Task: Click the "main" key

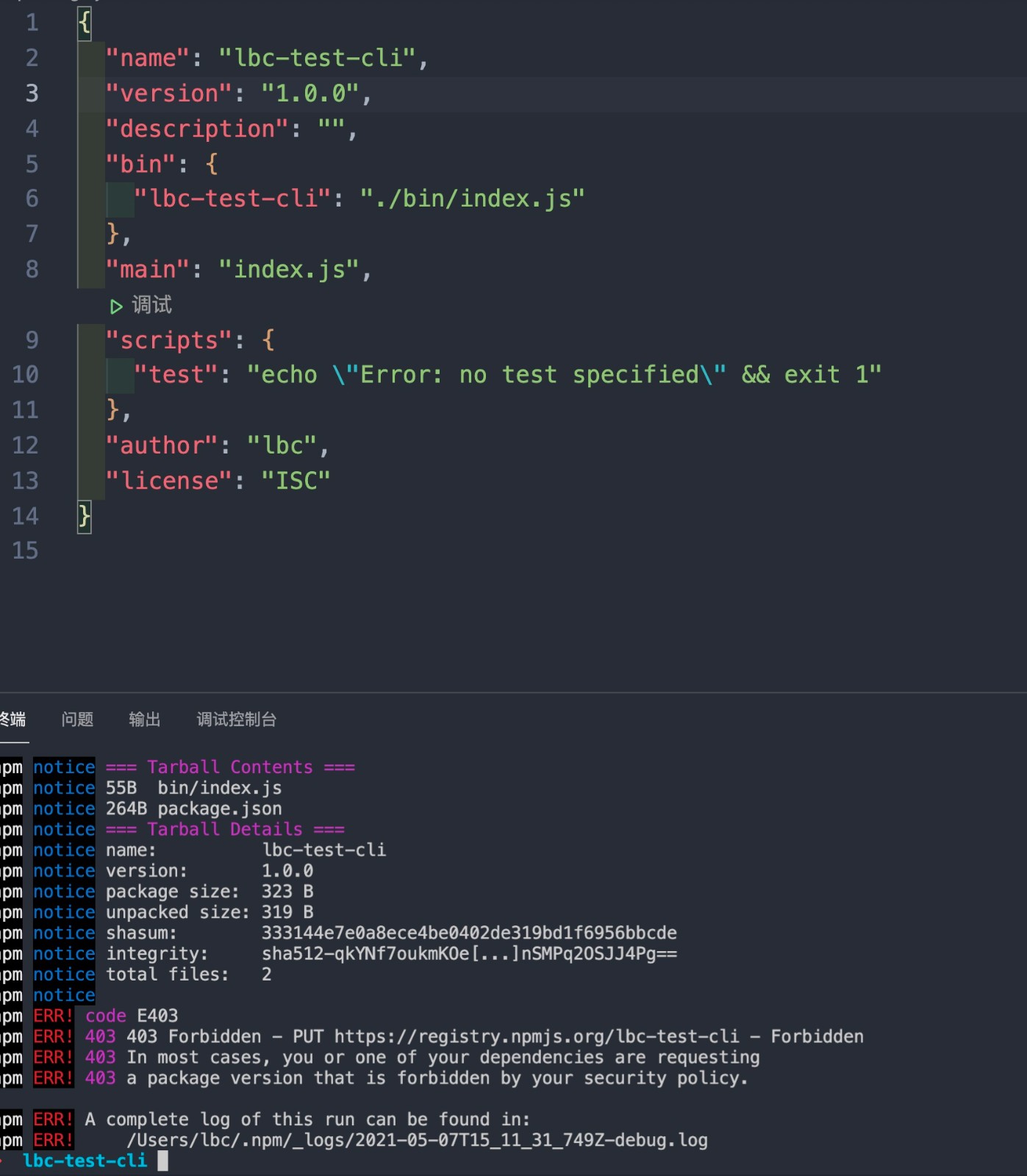Action: click(x=147, y=270)
